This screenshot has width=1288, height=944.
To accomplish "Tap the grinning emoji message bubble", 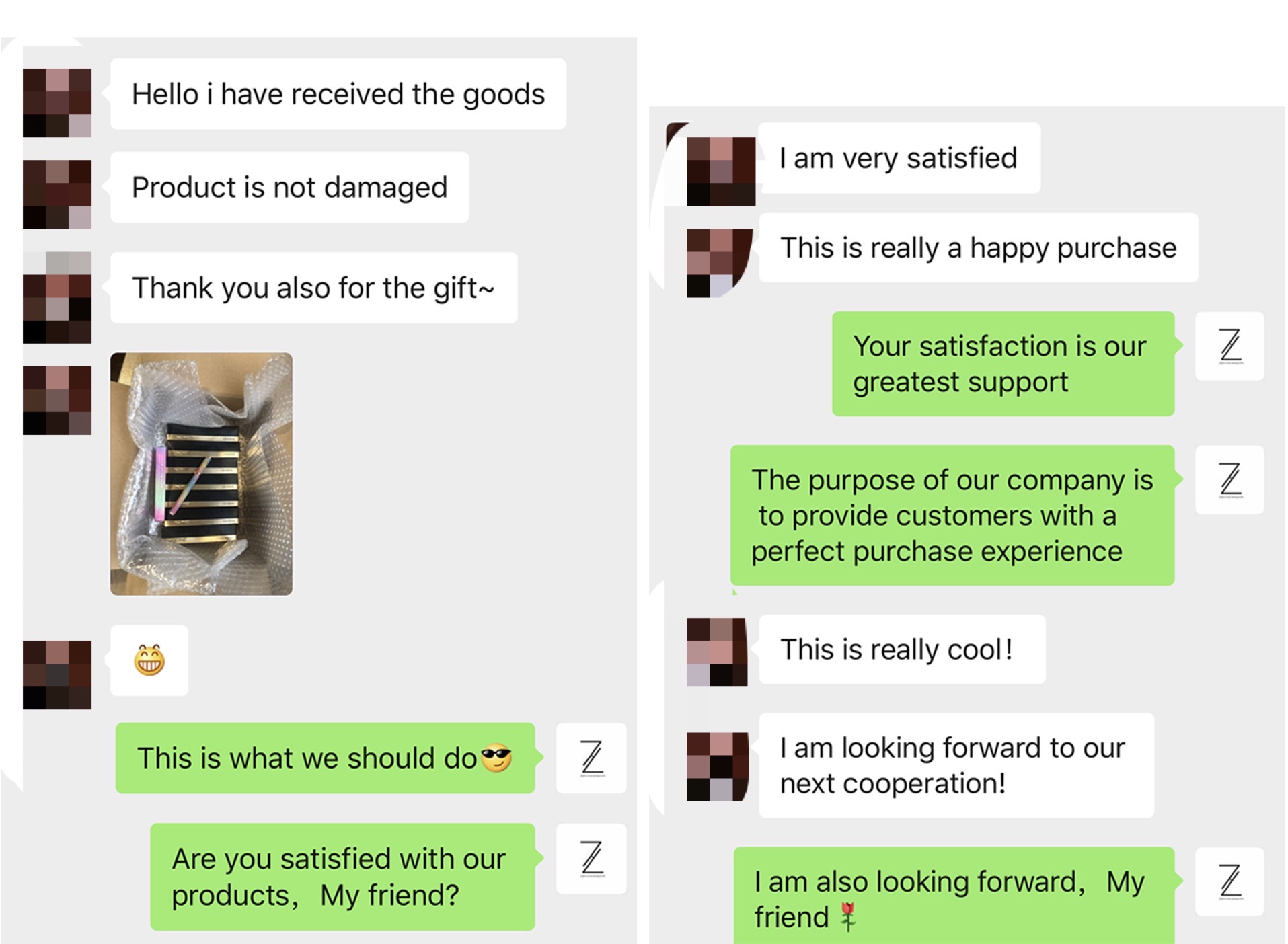I will 149,660.
